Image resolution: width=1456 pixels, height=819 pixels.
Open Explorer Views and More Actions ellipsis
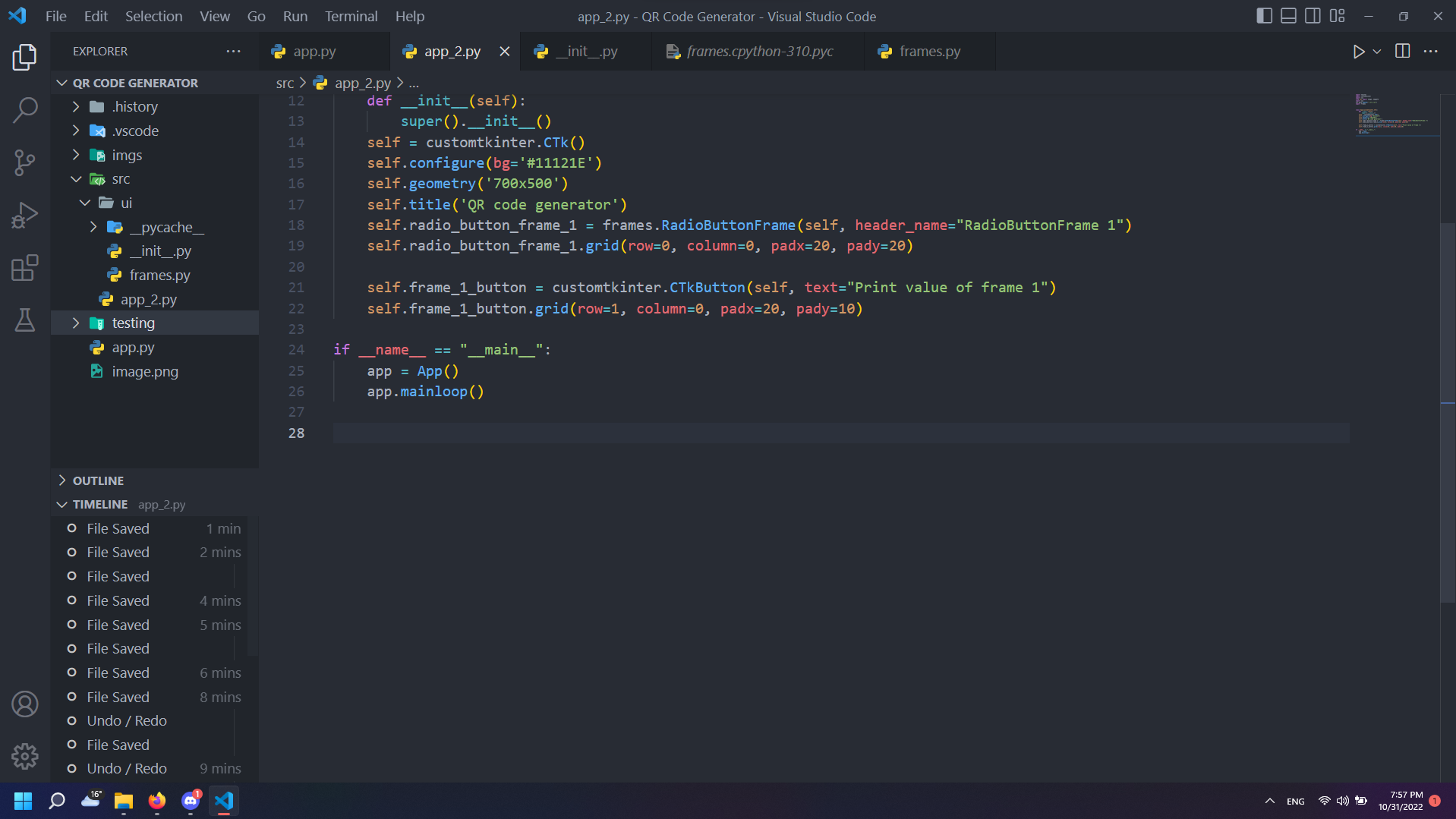point(233,51)
